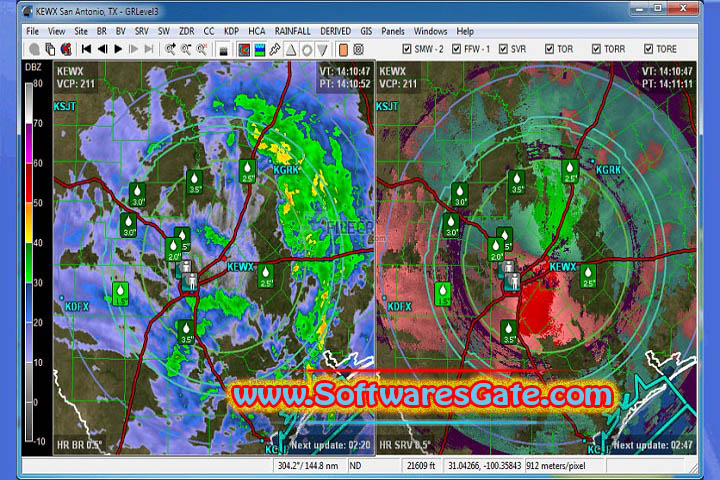Click the 21609 ft status bar entry
Viewport: 720px width, 480px height.
coord(421,466)
